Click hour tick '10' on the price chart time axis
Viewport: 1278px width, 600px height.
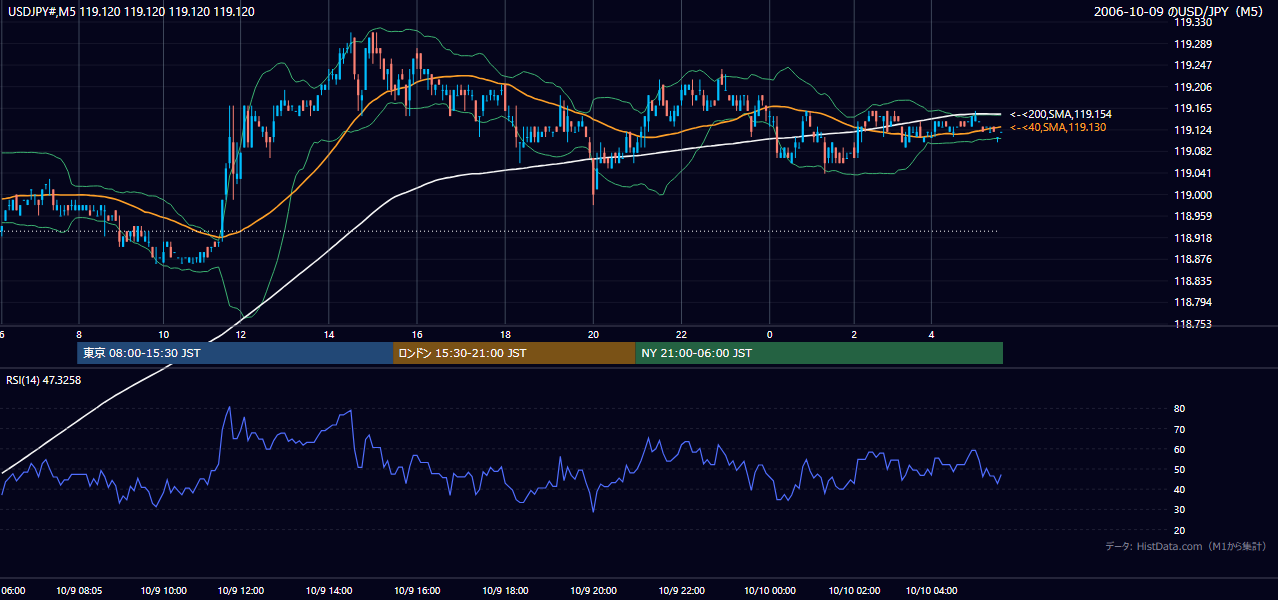pos(164,334)
